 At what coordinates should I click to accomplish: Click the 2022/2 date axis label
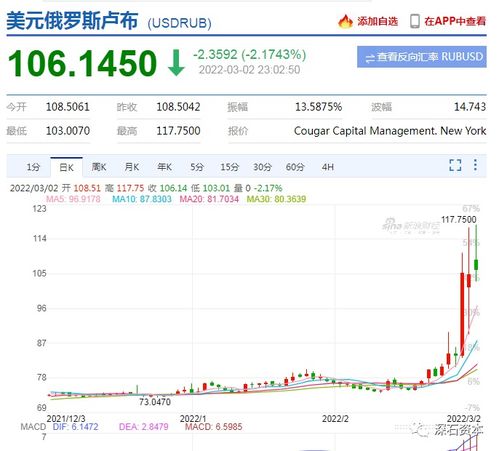pyautogui.click(x=335, y=419)
